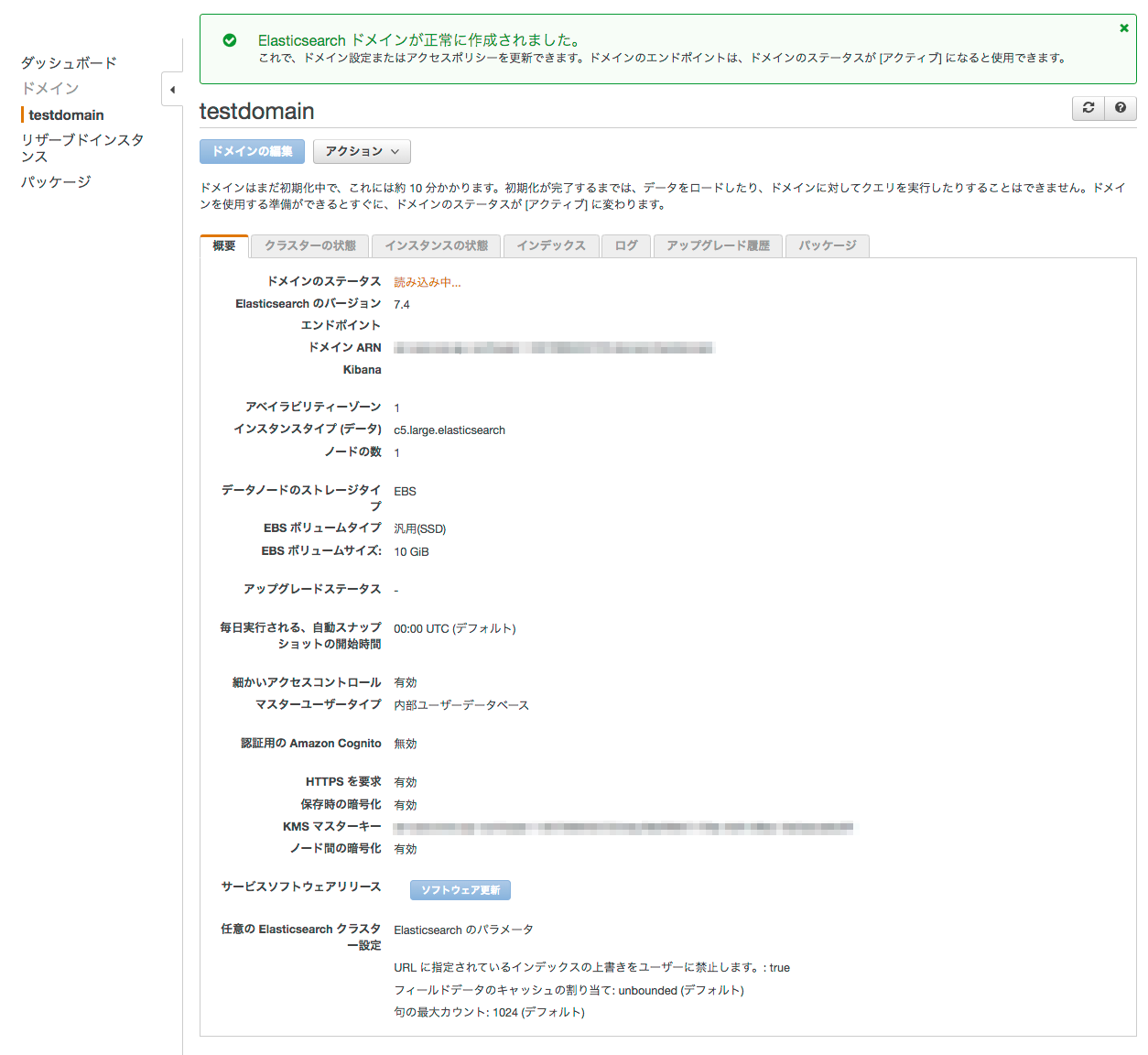This screenshot has height=1055, width=1148.
Task: Select the インデックス tab
Action: coord(550,245)
